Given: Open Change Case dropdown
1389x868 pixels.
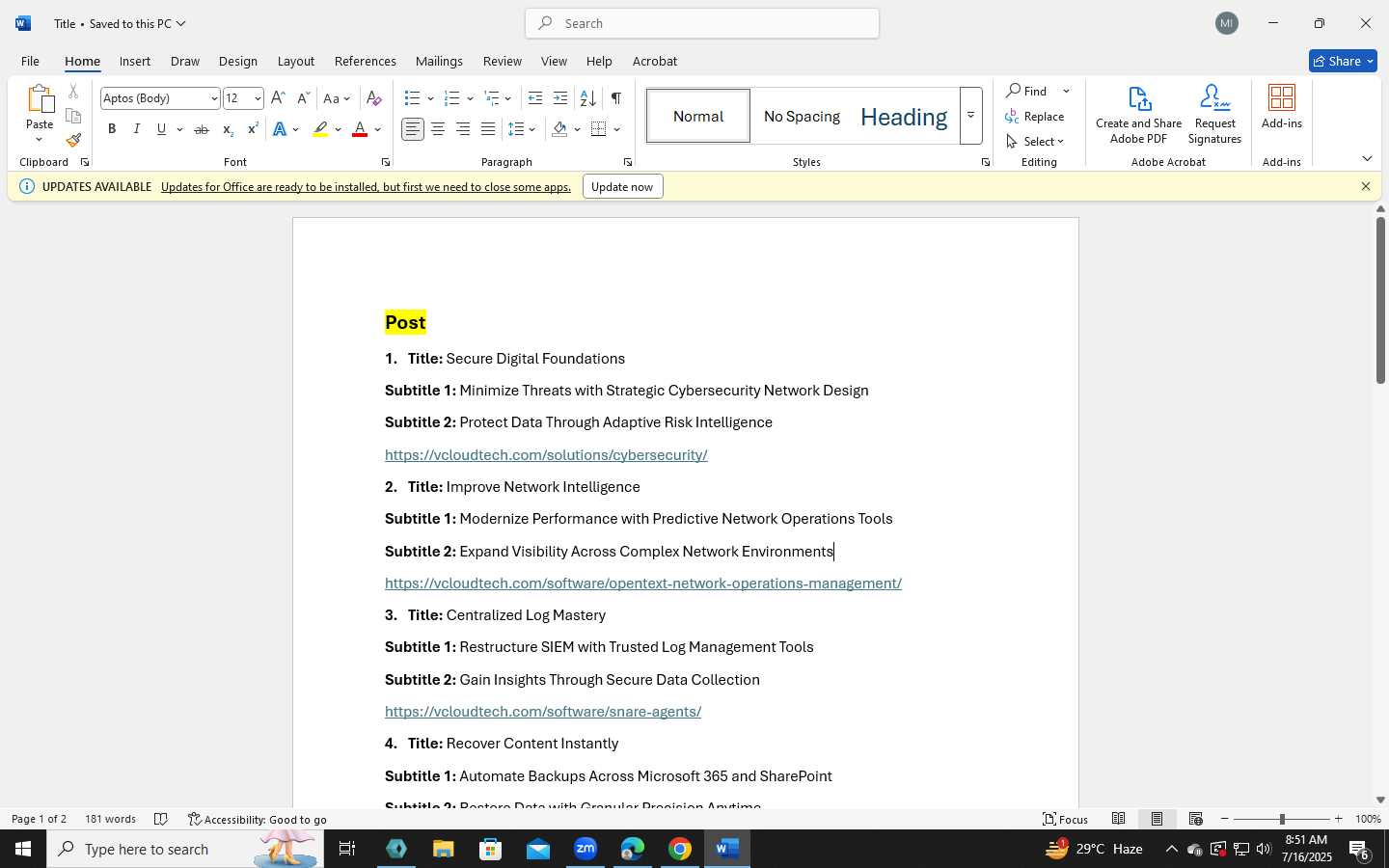Looking at the screenshot, I should 337,98.
